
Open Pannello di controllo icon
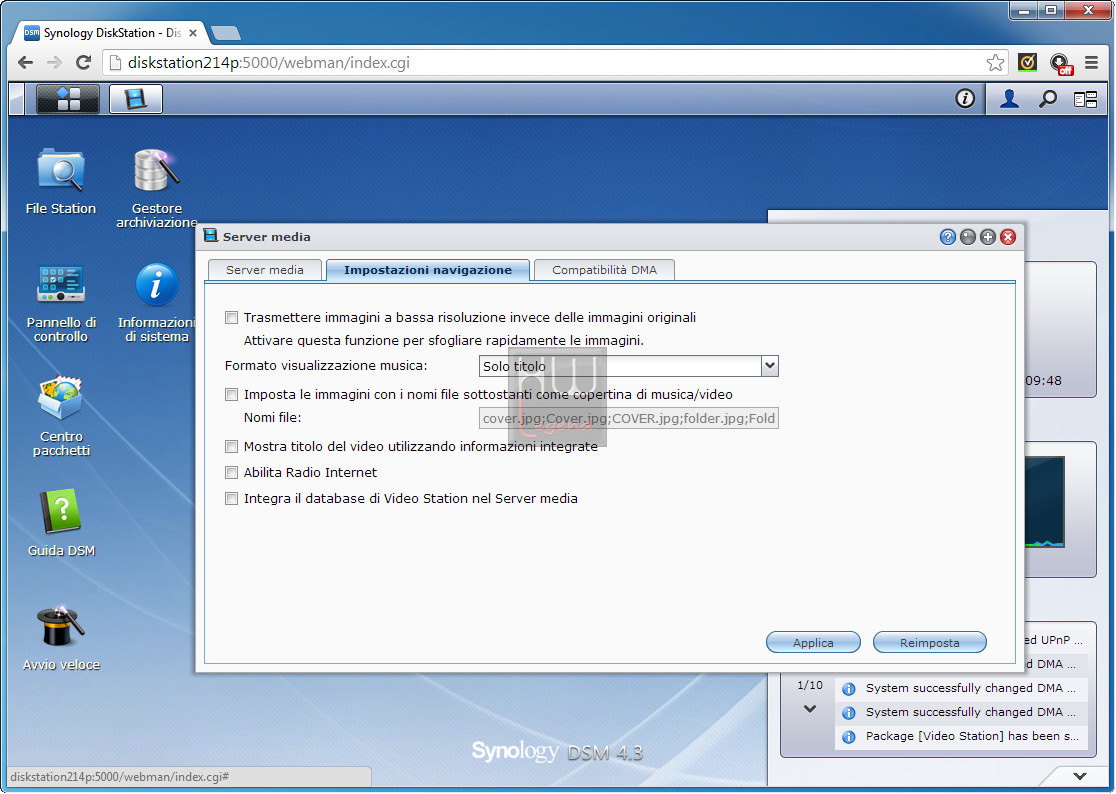[x=61, y=302]
